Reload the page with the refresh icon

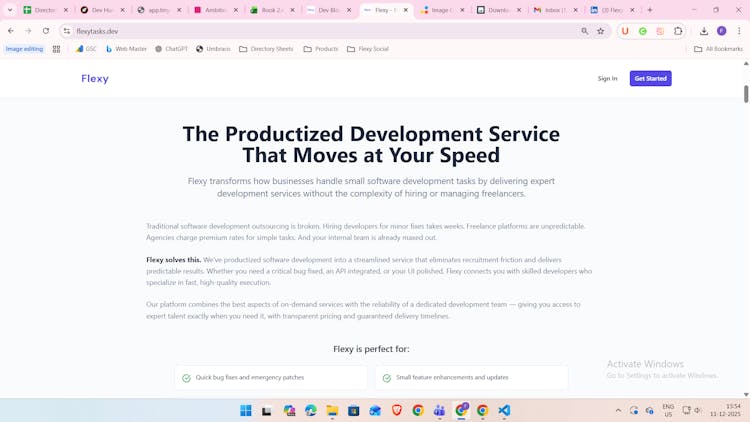(46, 31)
